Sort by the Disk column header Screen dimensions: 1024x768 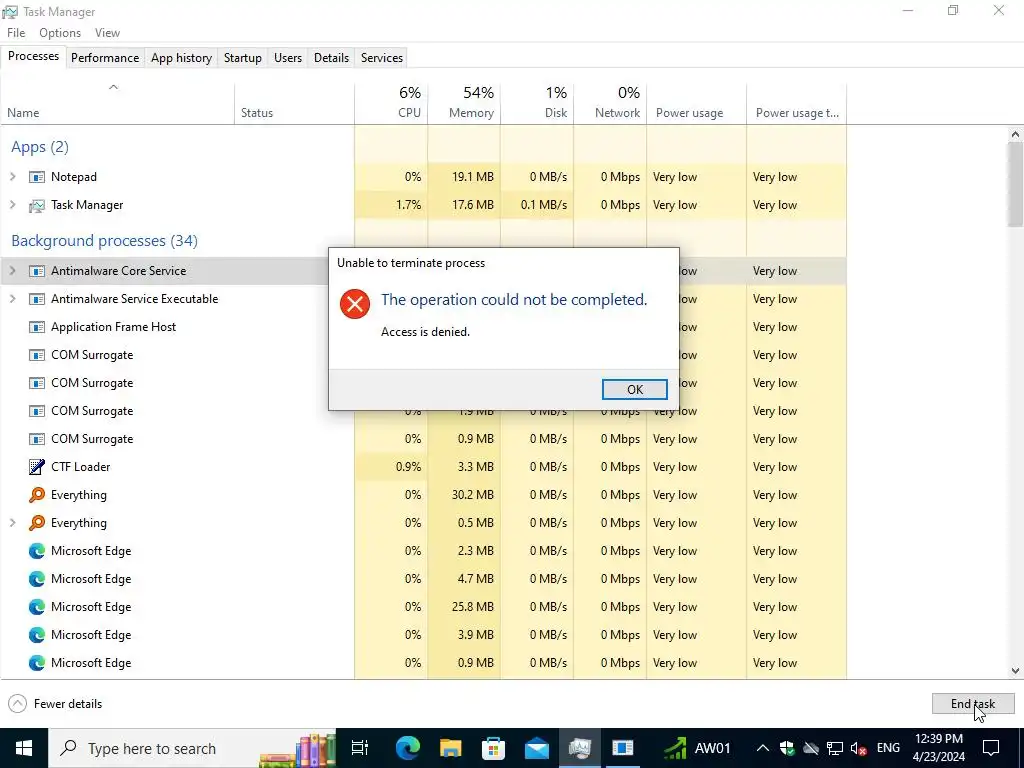click(x=537, y=103)
